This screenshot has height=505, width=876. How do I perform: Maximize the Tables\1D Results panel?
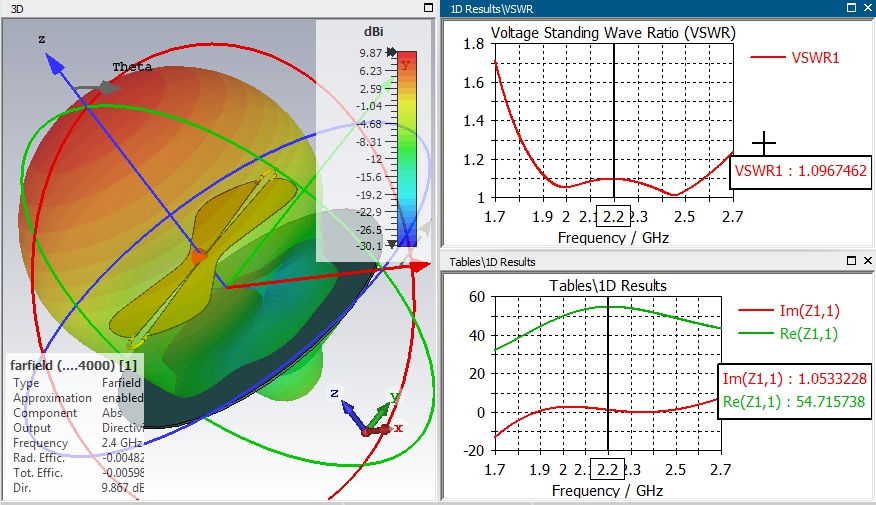[x=851, y=260]
